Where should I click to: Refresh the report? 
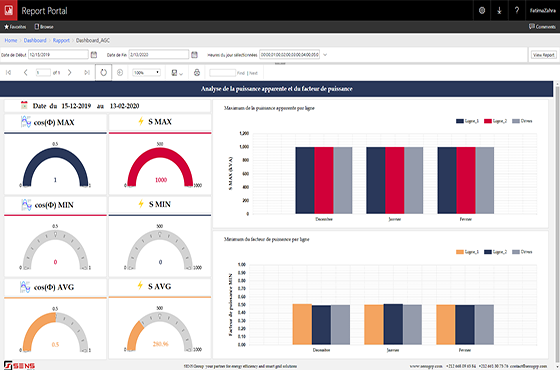(x=103, y=72)
